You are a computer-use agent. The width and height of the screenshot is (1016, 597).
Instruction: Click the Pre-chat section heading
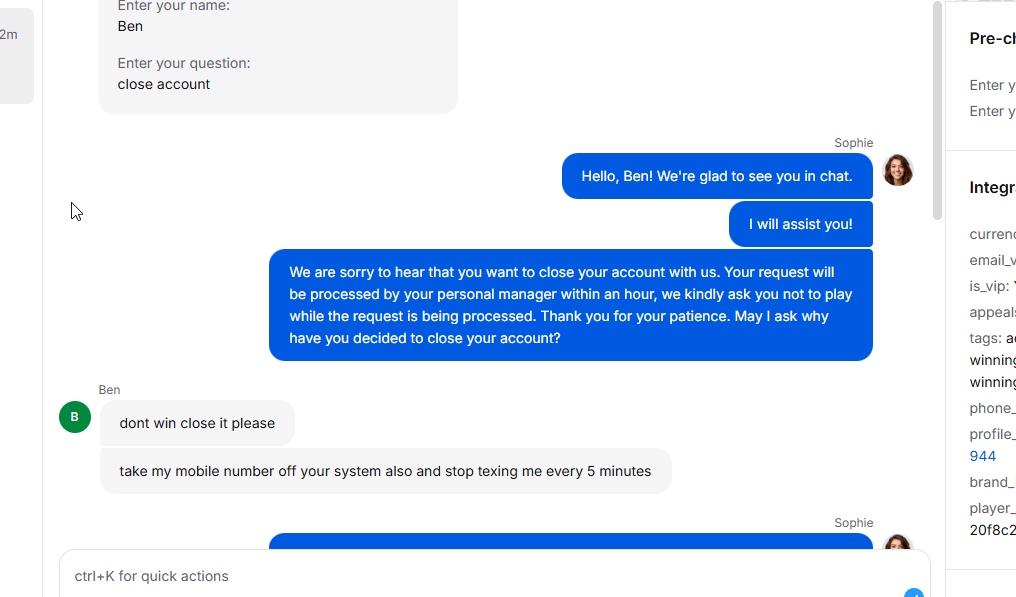[992, 38]
